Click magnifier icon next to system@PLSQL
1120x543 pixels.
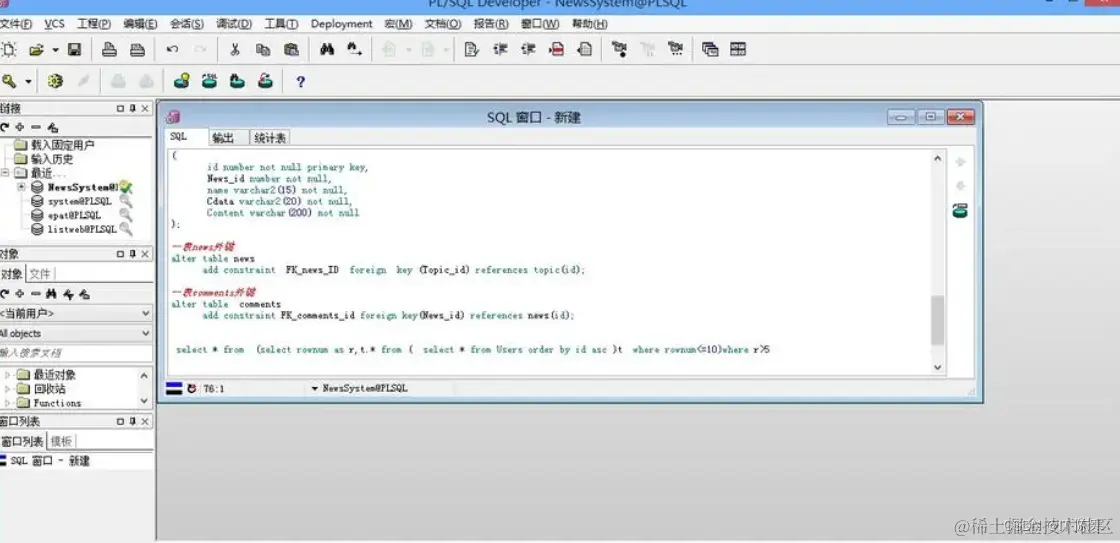[x=126, y=201]
